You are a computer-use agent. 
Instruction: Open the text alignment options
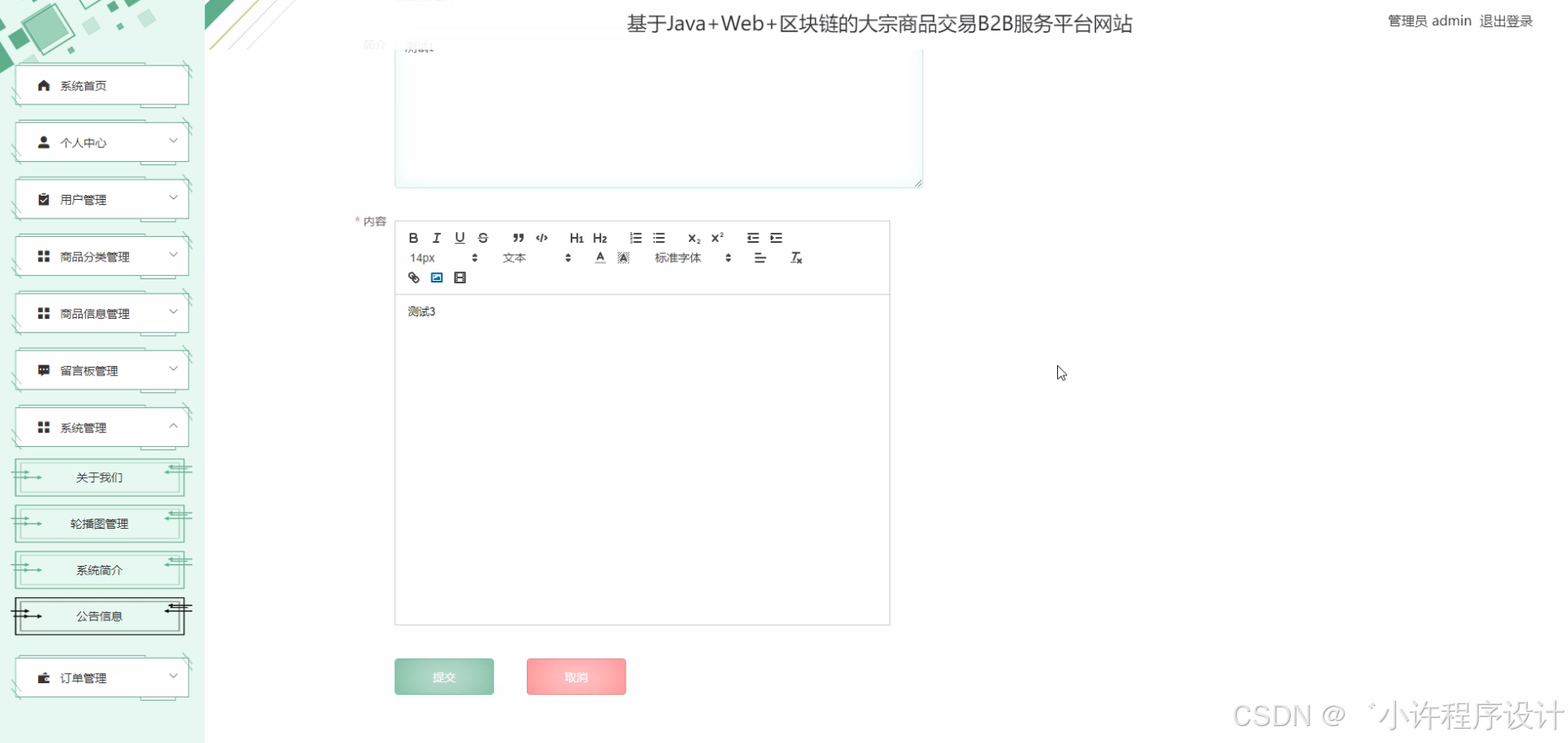click(760, 258)
